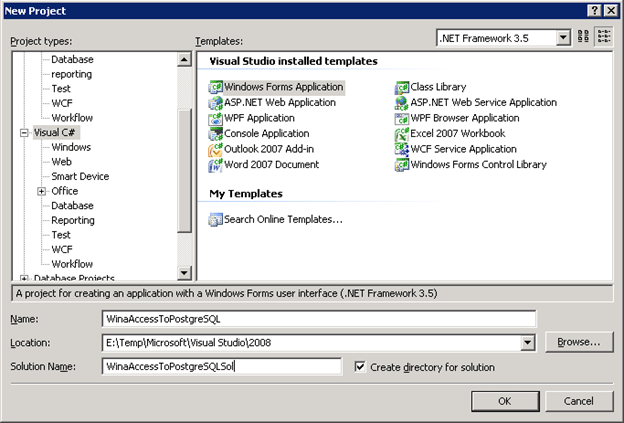The width and height of the screenshot is (624, 423).
Task: Select lowercase reporting project type
Action: click(71, 74)
